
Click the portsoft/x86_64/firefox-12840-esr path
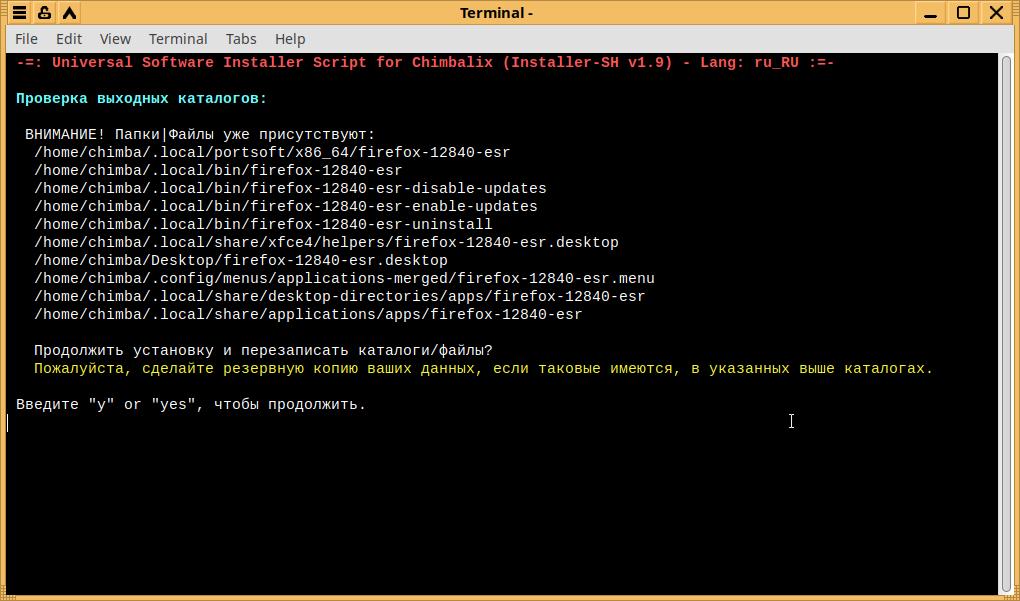[272, 152]
